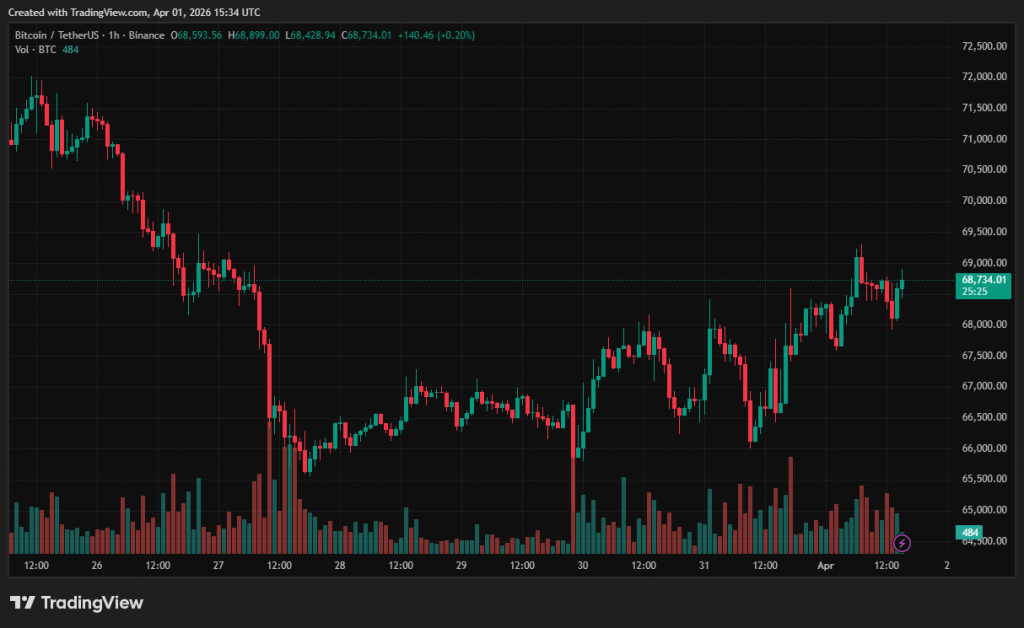Click the TradingView logo icon
Viewport: 1024px width, 628px height.
point(23,602)
